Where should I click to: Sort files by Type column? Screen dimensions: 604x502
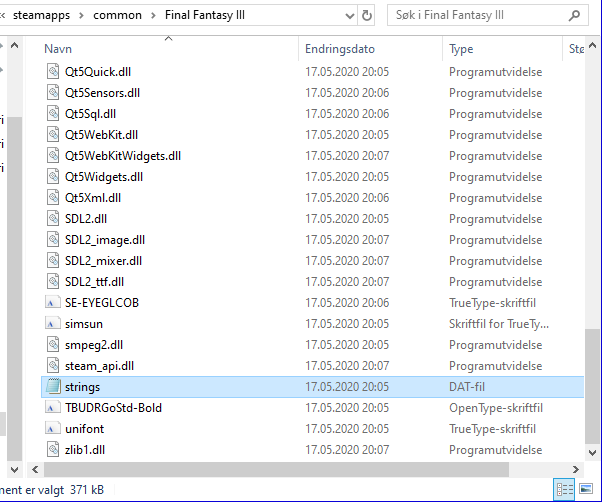pyautogui.click(x=461, y=49)
